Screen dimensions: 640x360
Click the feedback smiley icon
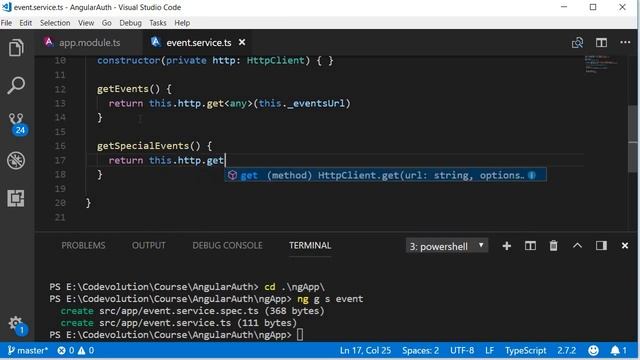593,351
